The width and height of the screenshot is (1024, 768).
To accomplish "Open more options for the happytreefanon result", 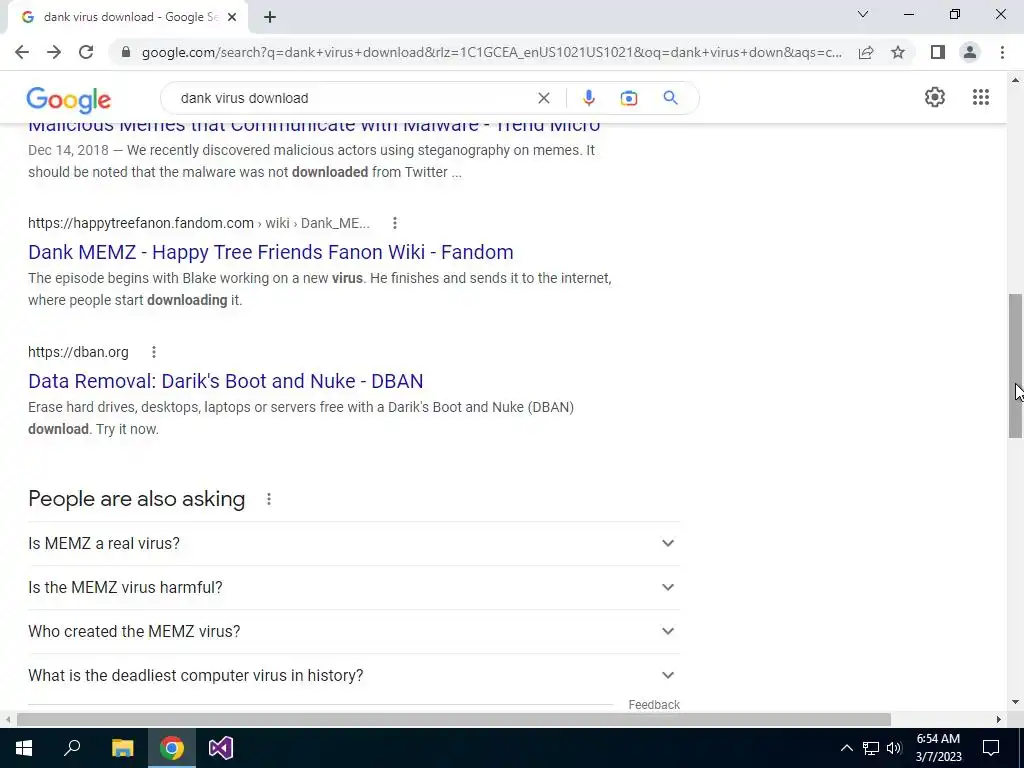I will tap(394, 223).
